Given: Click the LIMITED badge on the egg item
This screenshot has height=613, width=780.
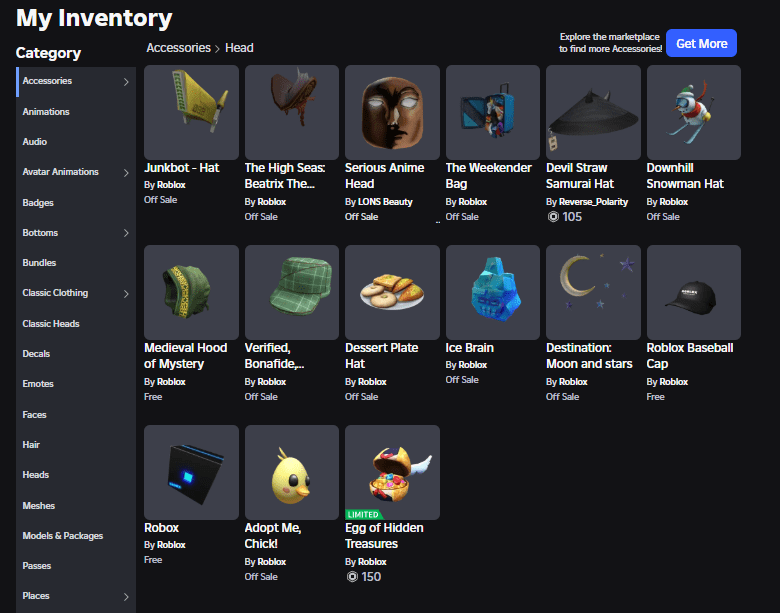Looking at the screenshot, I should pyautogui.click(x=364, y=514).
